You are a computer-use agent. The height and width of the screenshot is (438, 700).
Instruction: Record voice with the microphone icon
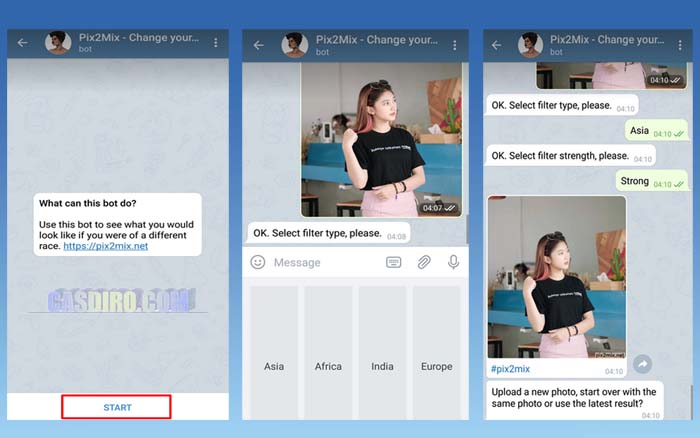coord(453,262)
